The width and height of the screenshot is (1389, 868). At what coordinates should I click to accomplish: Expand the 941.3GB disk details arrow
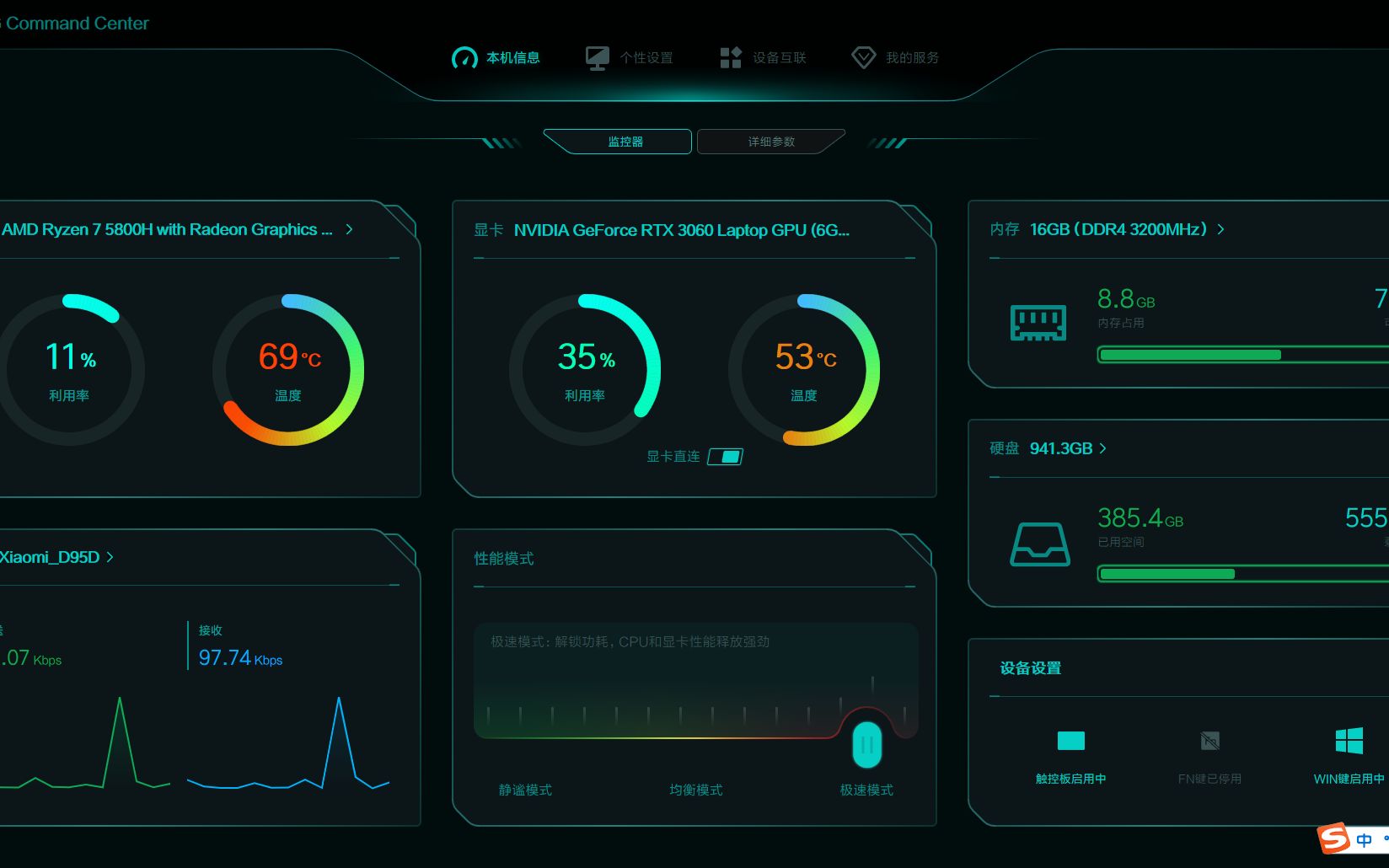pos(1103,448)
